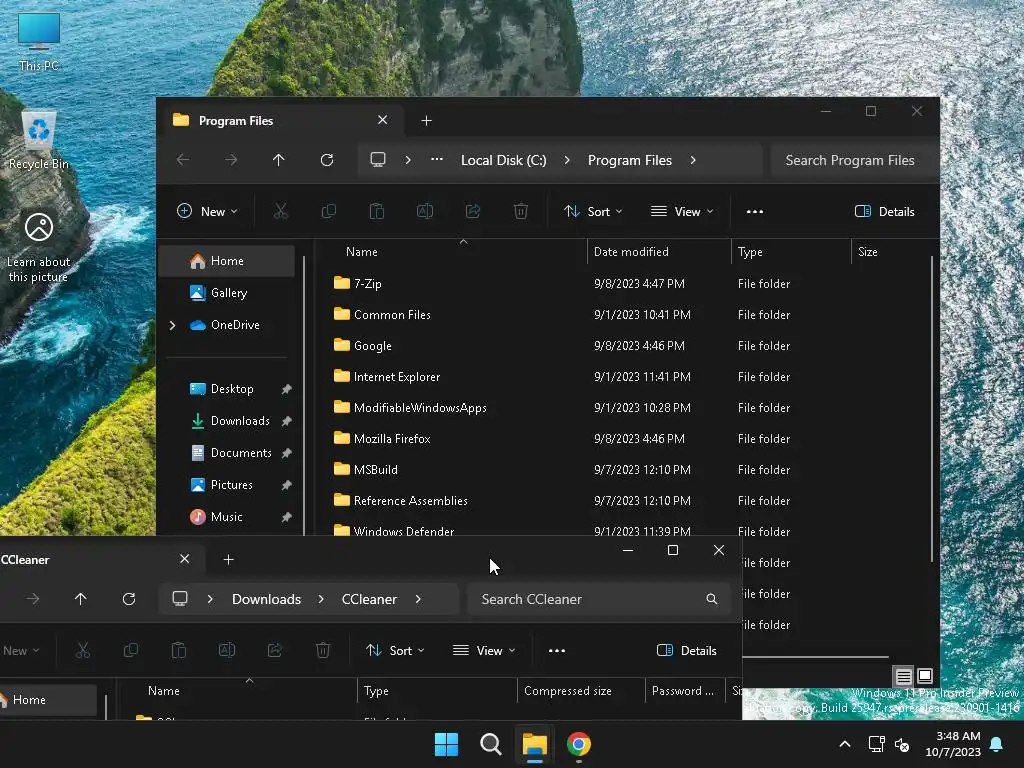This screenshot has height=768, width=1024.
Task: Refresh the Program Files window
Action: [327, 160]
